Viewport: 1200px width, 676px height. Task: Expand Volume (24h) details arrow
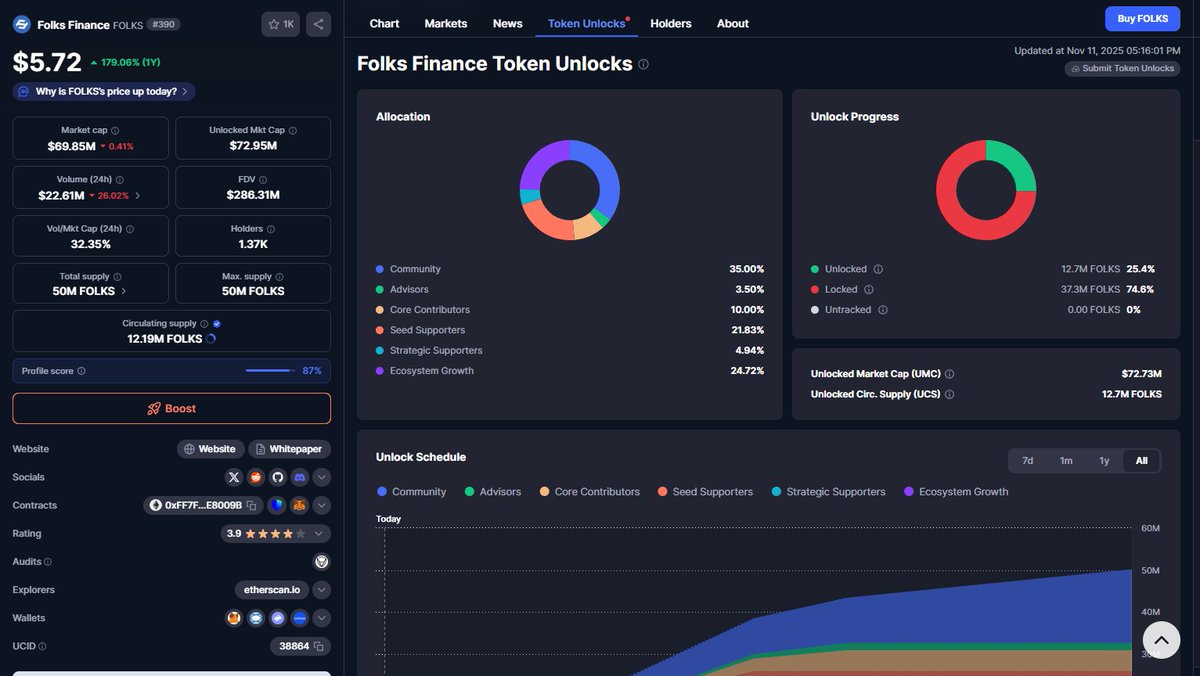(138, 196)
